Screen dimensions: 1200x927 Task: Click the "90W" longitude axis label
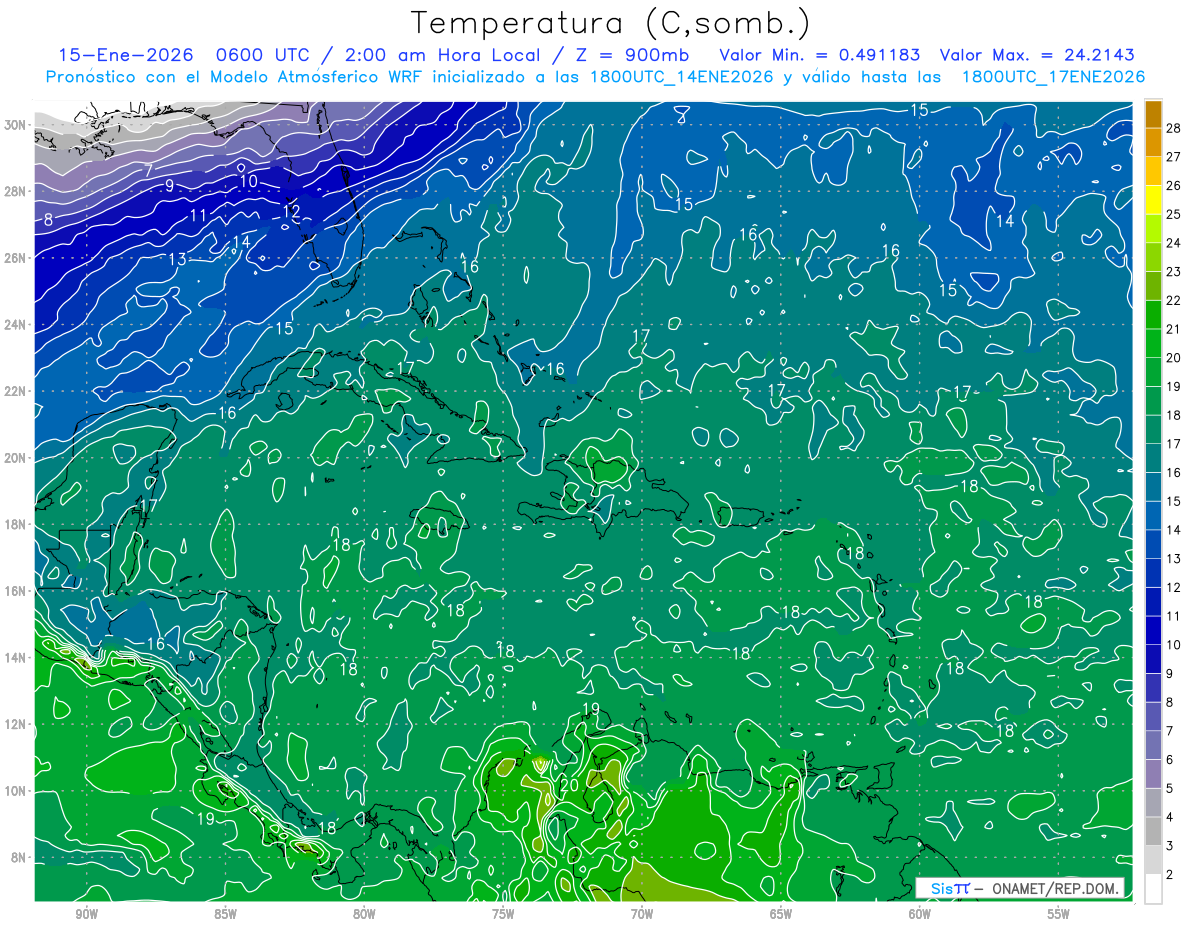pyautogui.click(x=86, y=914)
